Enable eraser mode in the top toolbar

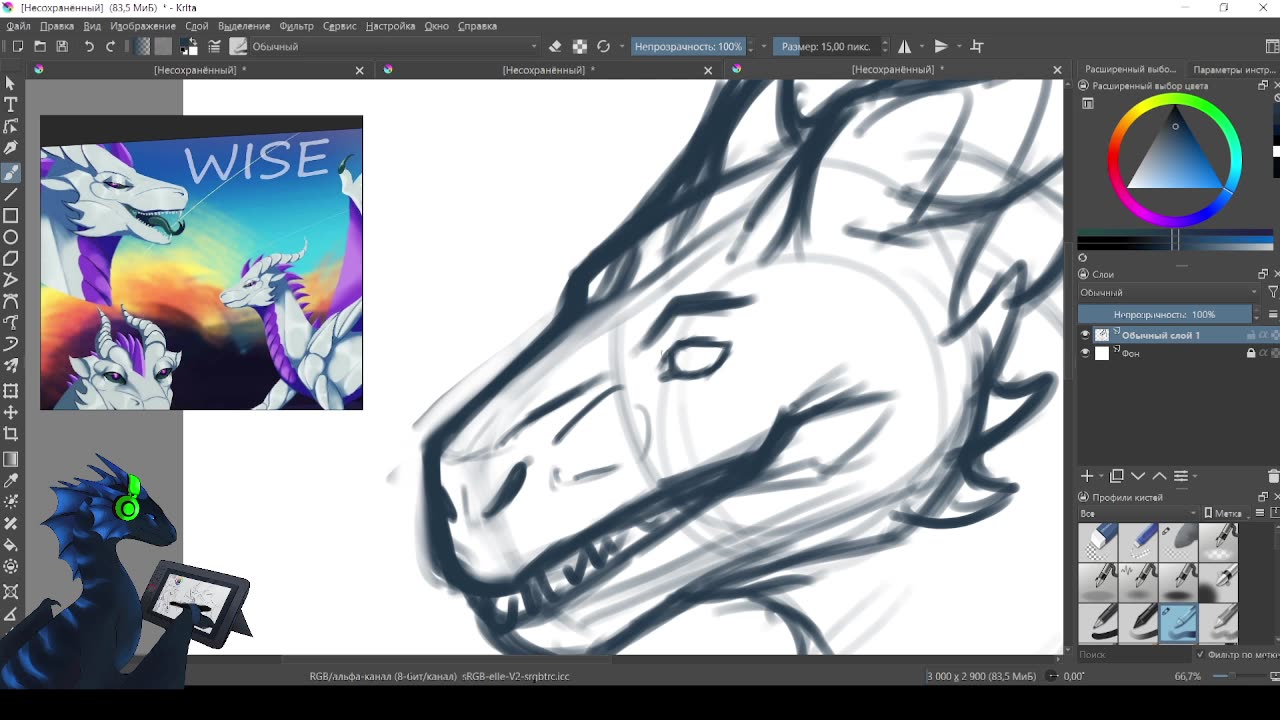coord(555,46)
